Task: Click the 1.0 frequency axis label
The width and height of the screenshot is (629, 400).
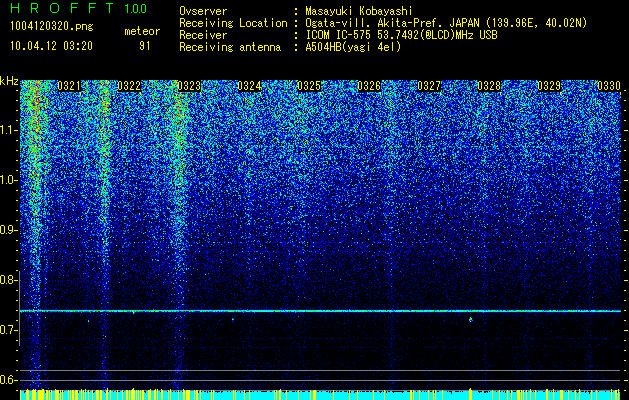Action: point(8,181)
